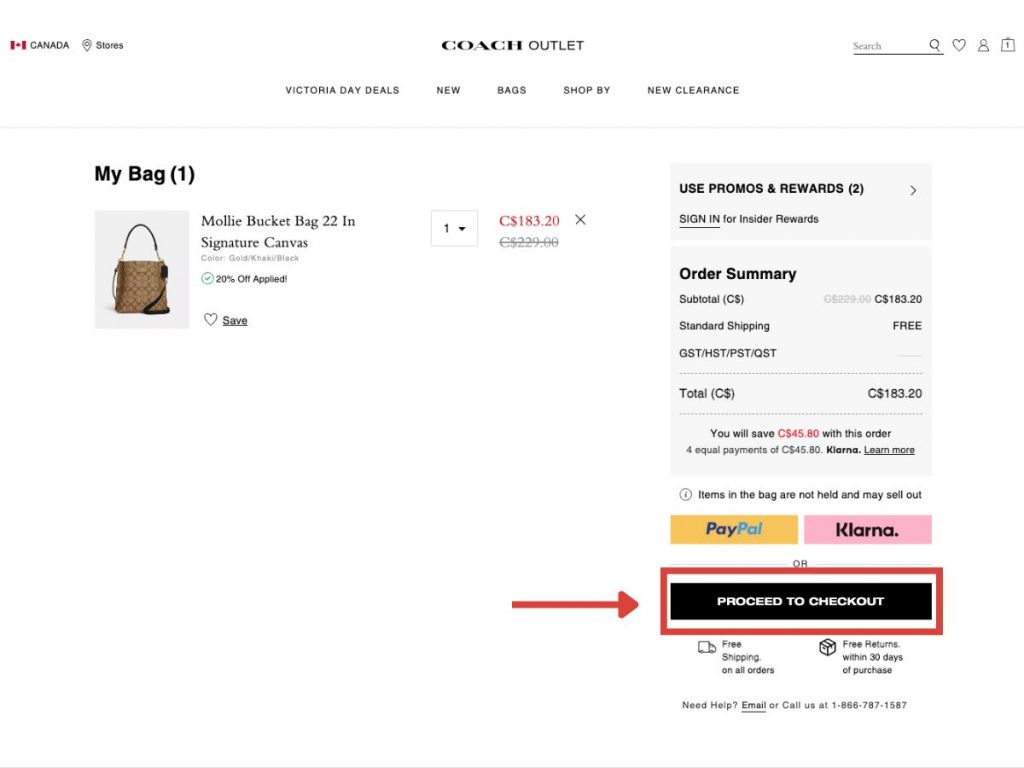This screenshot has height=768, width=1024.
Task: Open the Mollie Bucket Bag product thumbnail
Action: (142, 269)
